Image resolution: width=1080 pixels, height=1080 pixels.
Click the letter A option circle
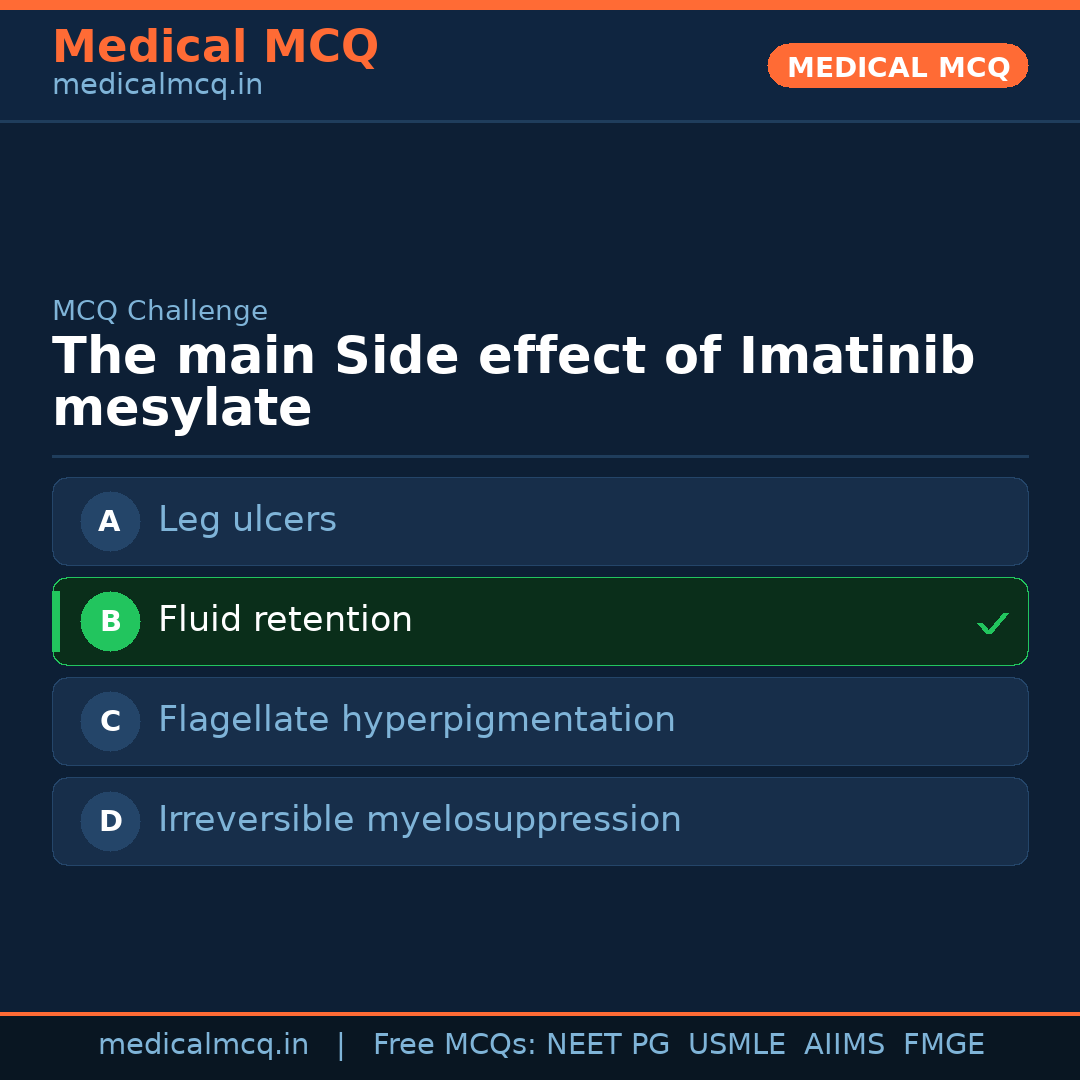[110, 521]
